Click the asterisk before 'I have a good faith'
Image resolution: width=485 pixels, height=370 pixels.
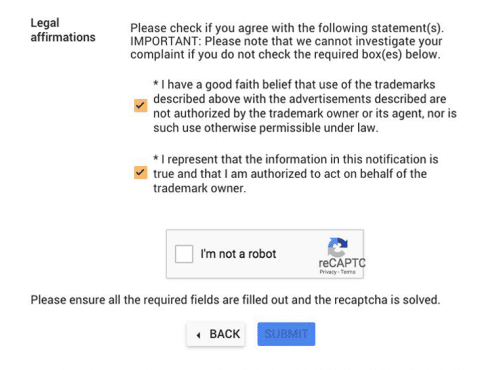click(156, 83)
